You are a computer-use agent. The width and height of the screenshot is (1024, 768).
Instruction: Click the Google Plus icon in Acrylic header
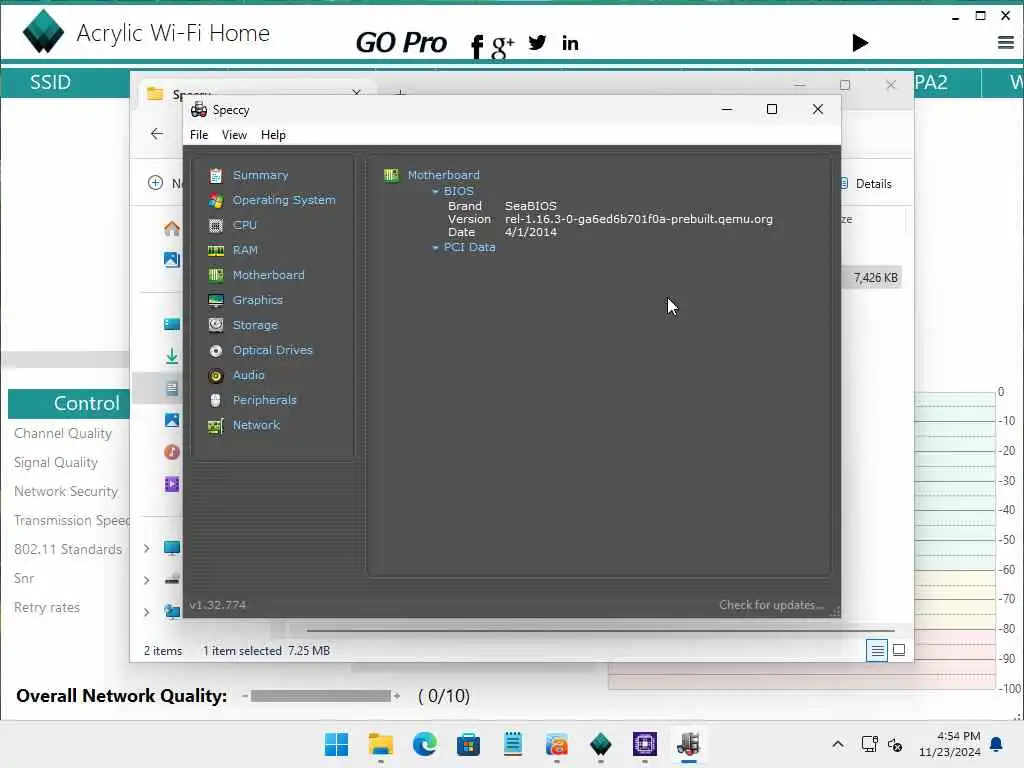(503, 46)
